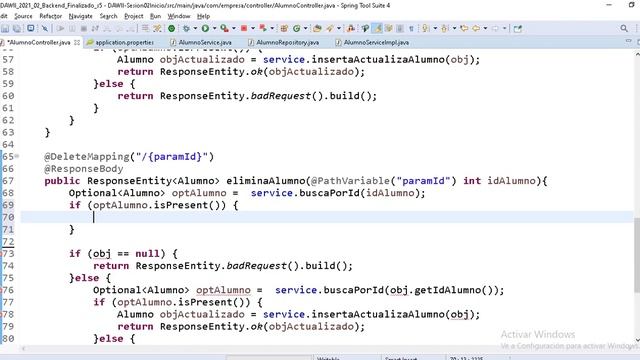Open the Refactor menu
Viewport: 640px width, 360px height.
51,16
